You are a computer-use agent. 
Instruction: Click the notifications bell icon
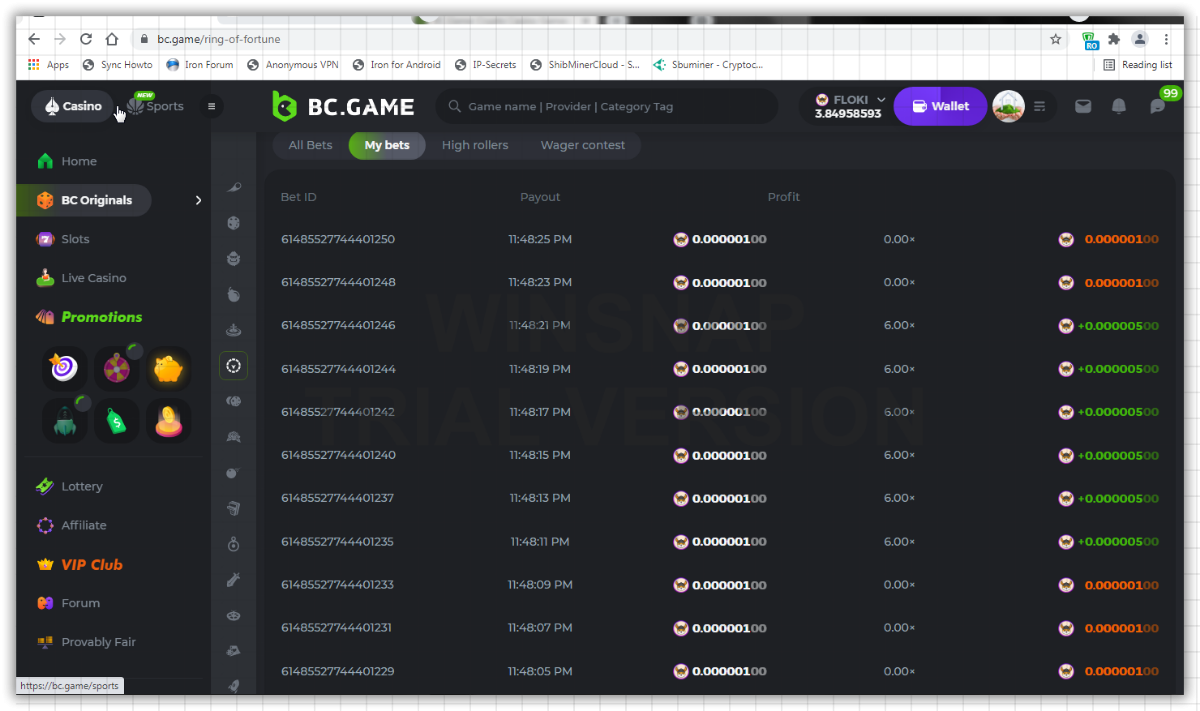click(x=1119, y=107)
